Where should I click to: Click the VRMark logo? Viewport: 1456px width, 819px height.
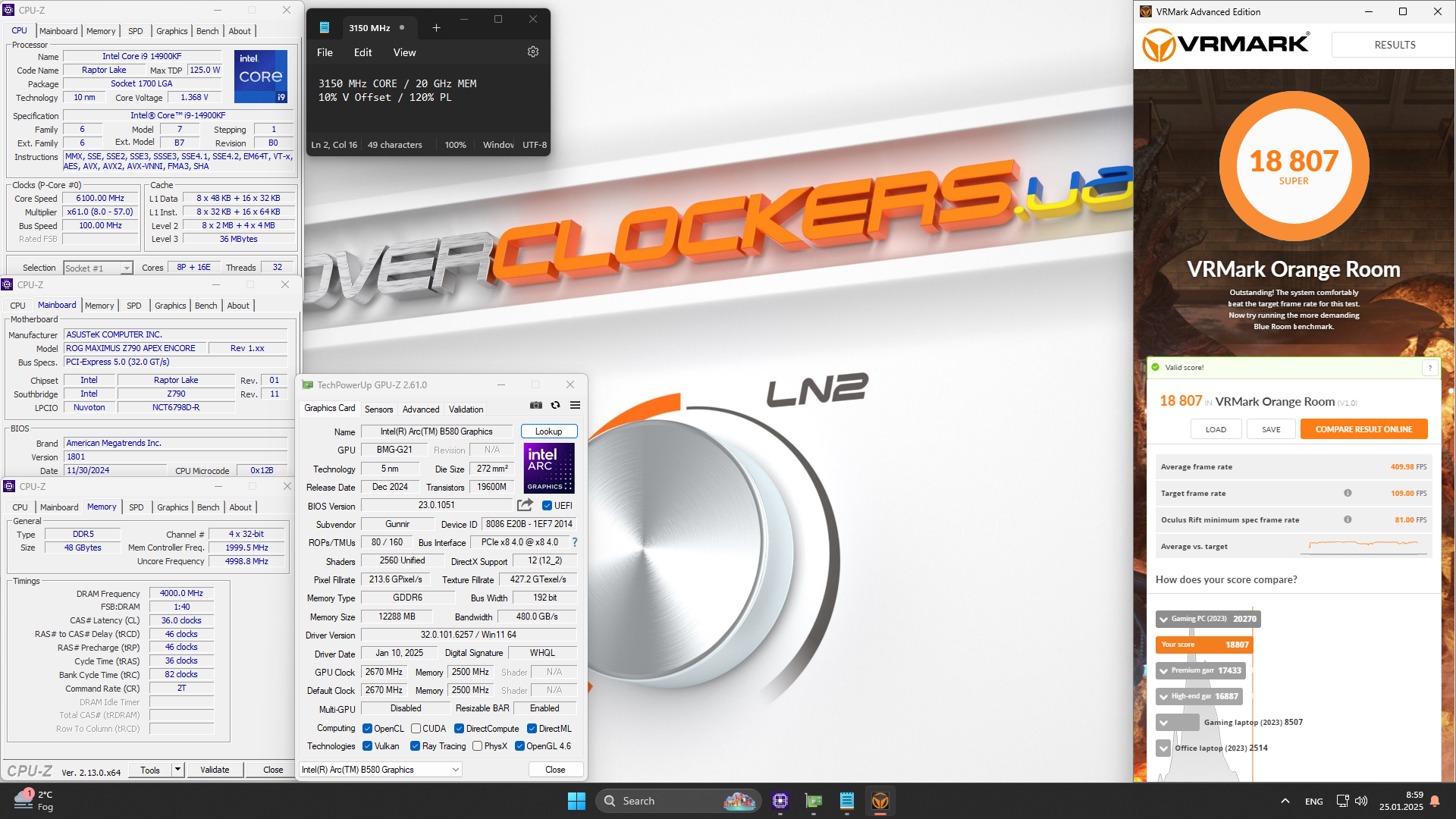pos(1226,45)
